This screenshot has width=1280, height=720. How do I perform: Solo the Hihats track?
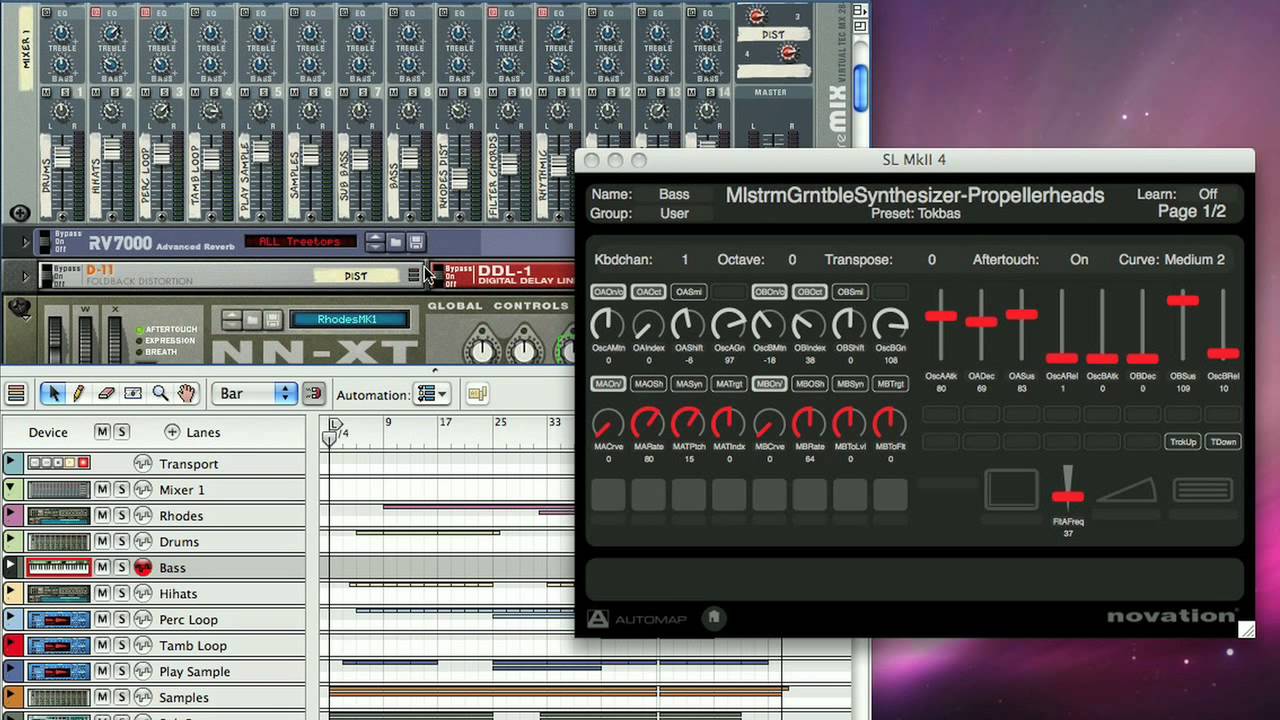click(x=121, y=594)
